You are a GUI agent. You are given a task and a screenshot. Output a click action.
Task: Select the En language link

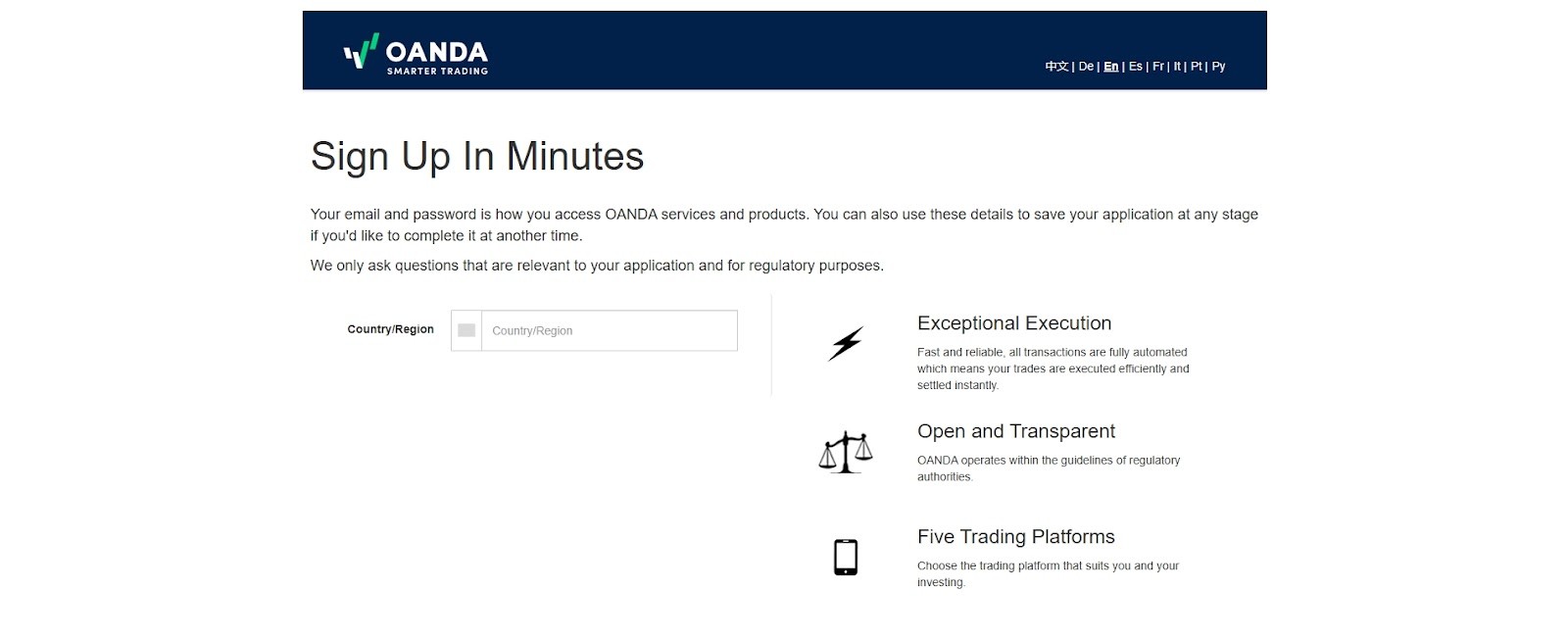tap(1110, 67)
